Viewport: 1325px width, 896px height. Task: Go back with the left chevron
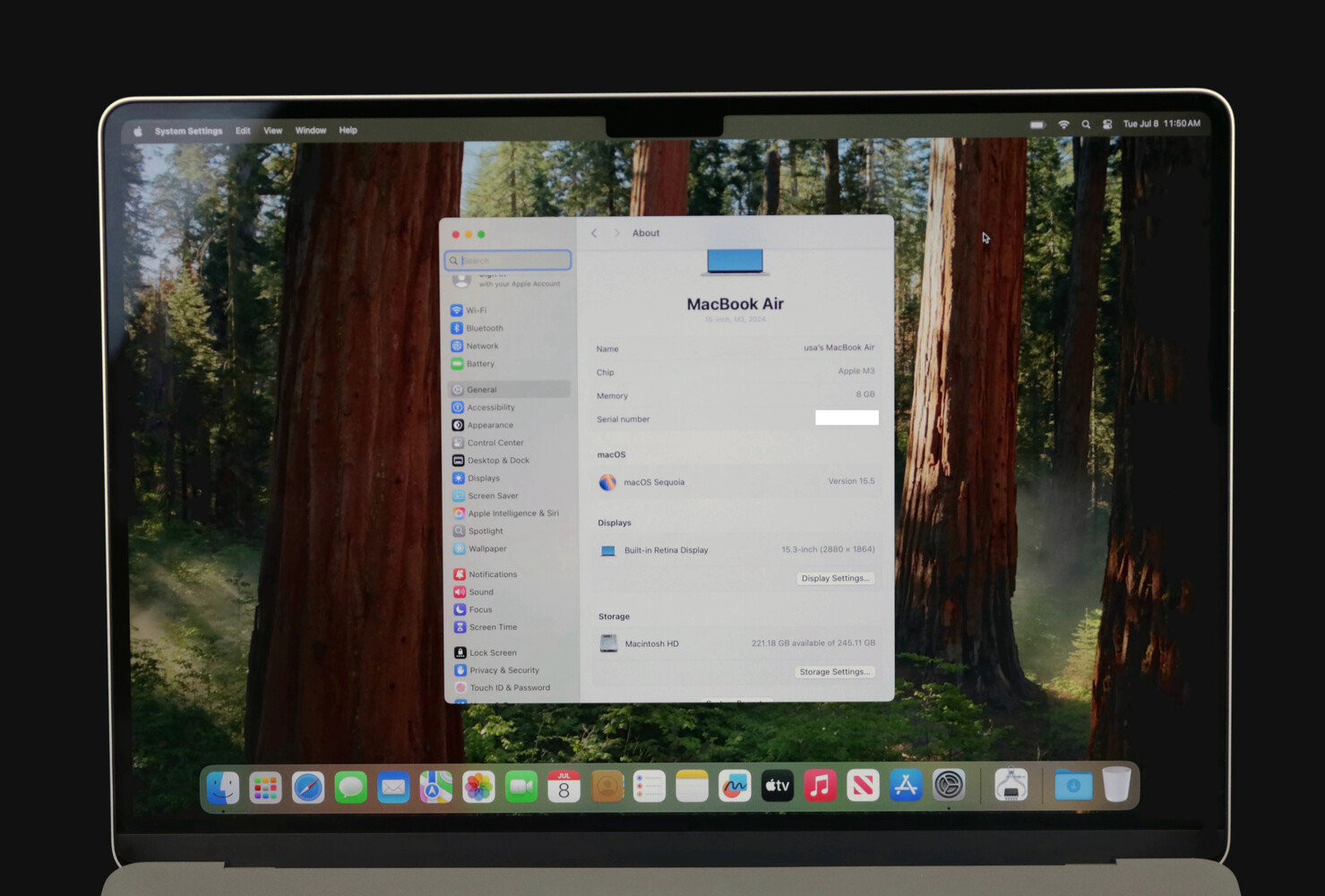point(594,233)
